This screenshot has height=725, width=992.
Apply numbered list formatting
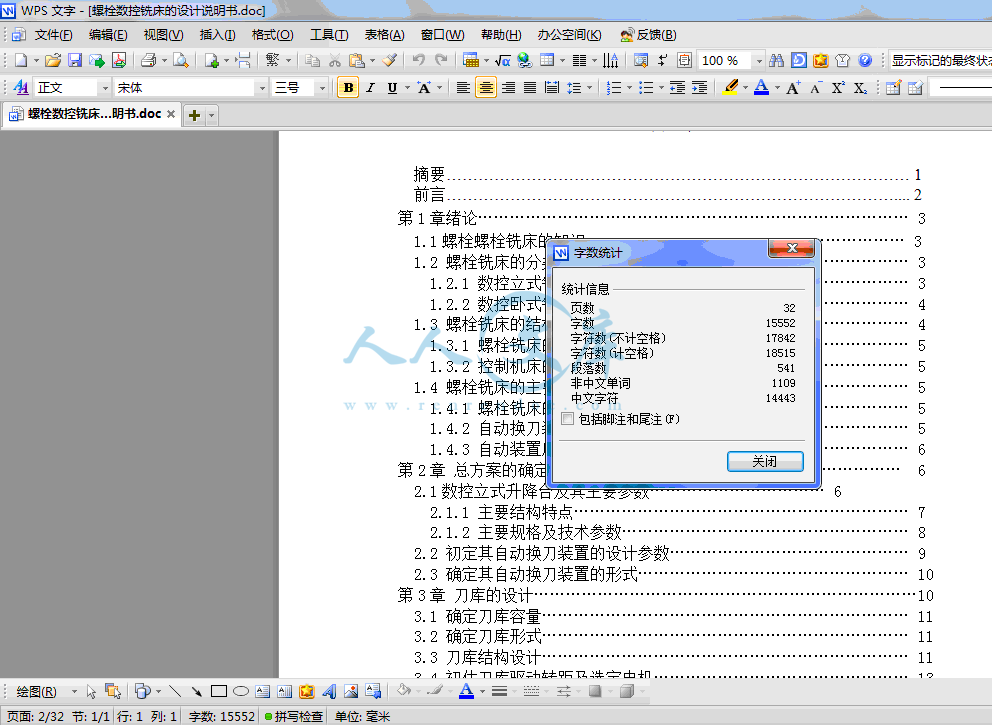(614, 87)
